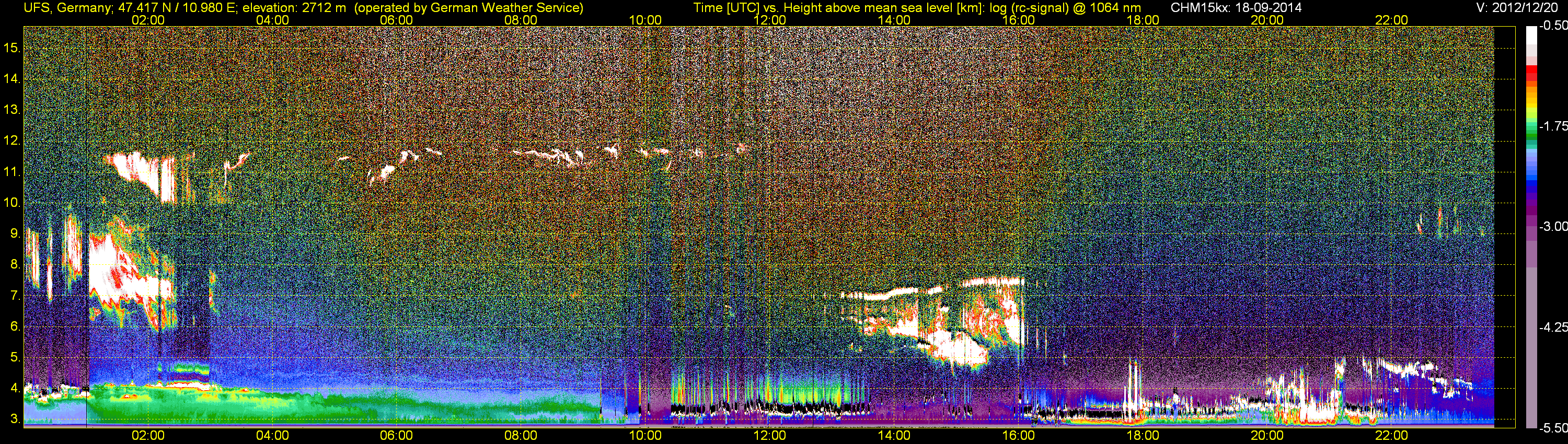Click the 18:00 label on top time axis
This screenshot has height=444, width=1568.
(x=1143, y=20)
